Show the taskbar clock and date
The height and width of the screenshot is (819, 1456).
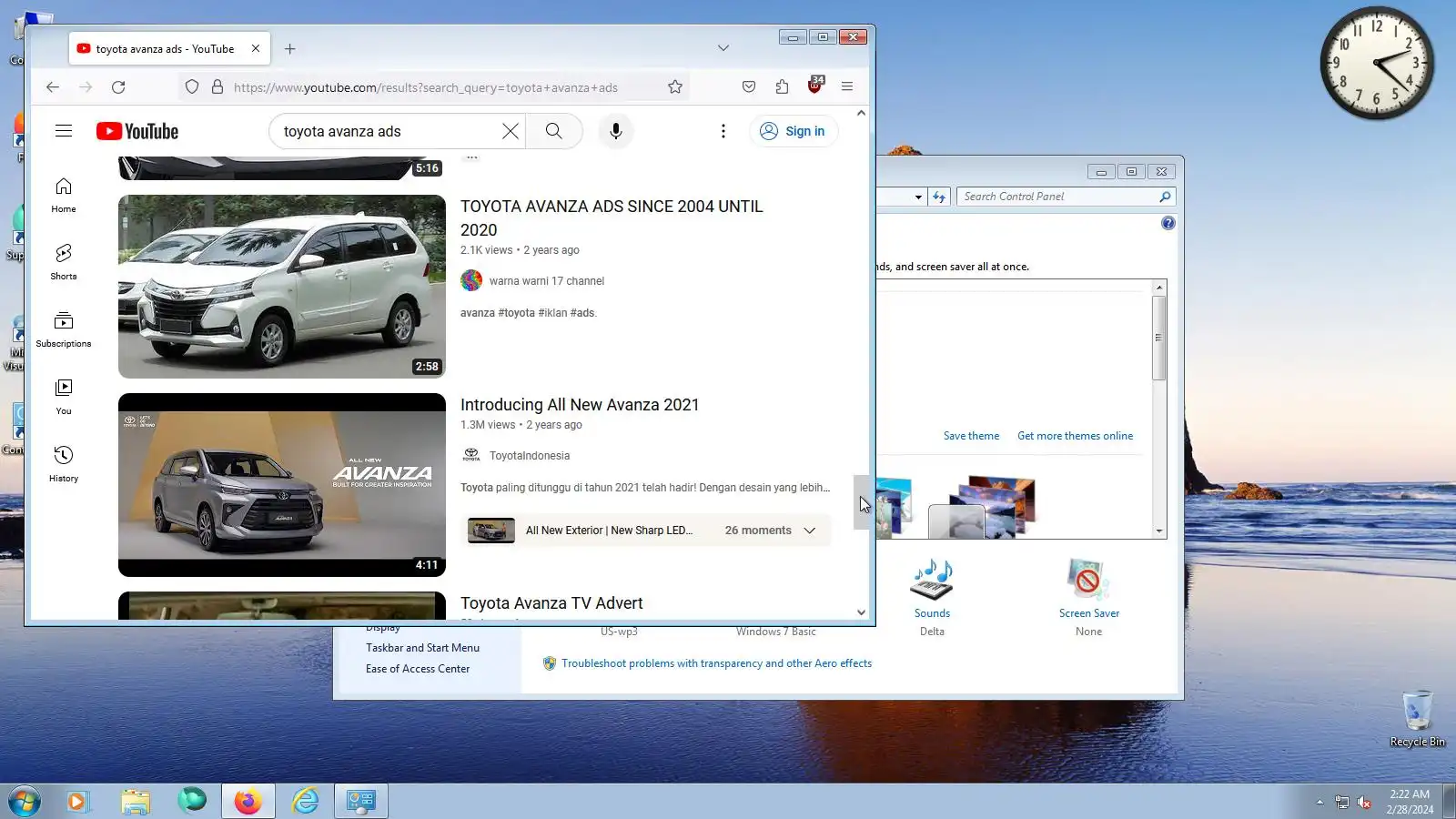click(x=1410, y=802)
